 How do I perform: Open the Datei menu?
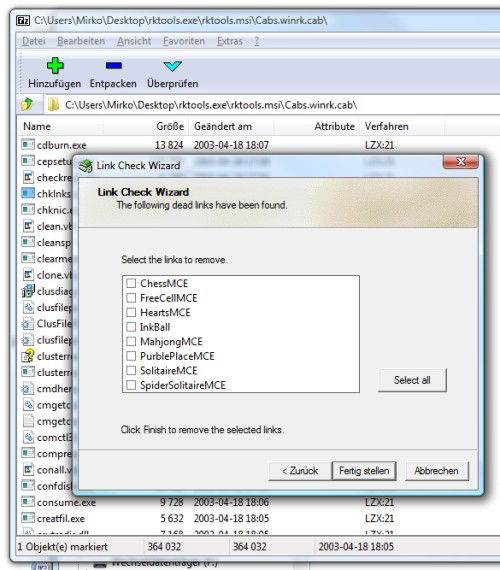pos(34,41)
